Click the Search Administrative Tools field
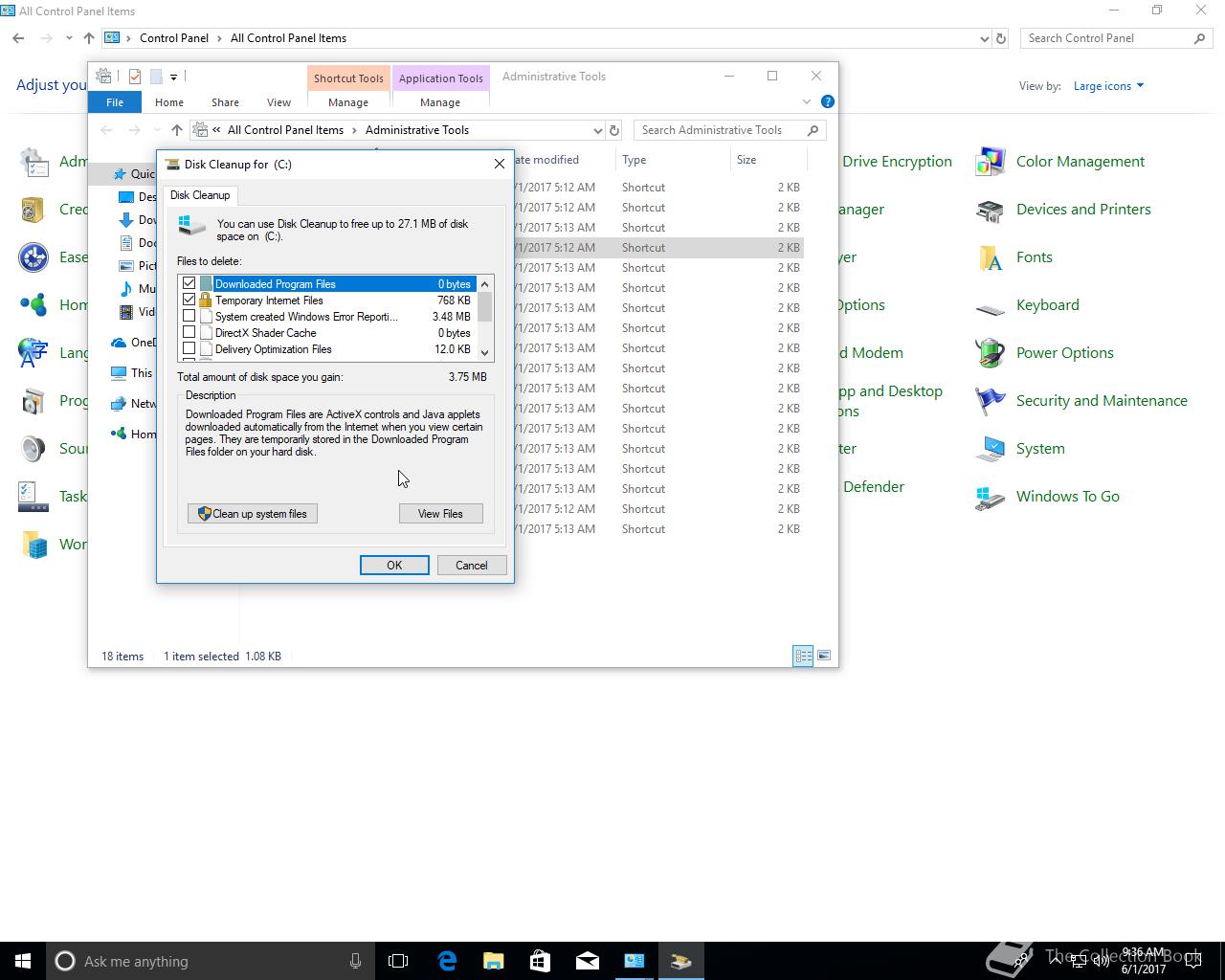 (x=729, y=130)
